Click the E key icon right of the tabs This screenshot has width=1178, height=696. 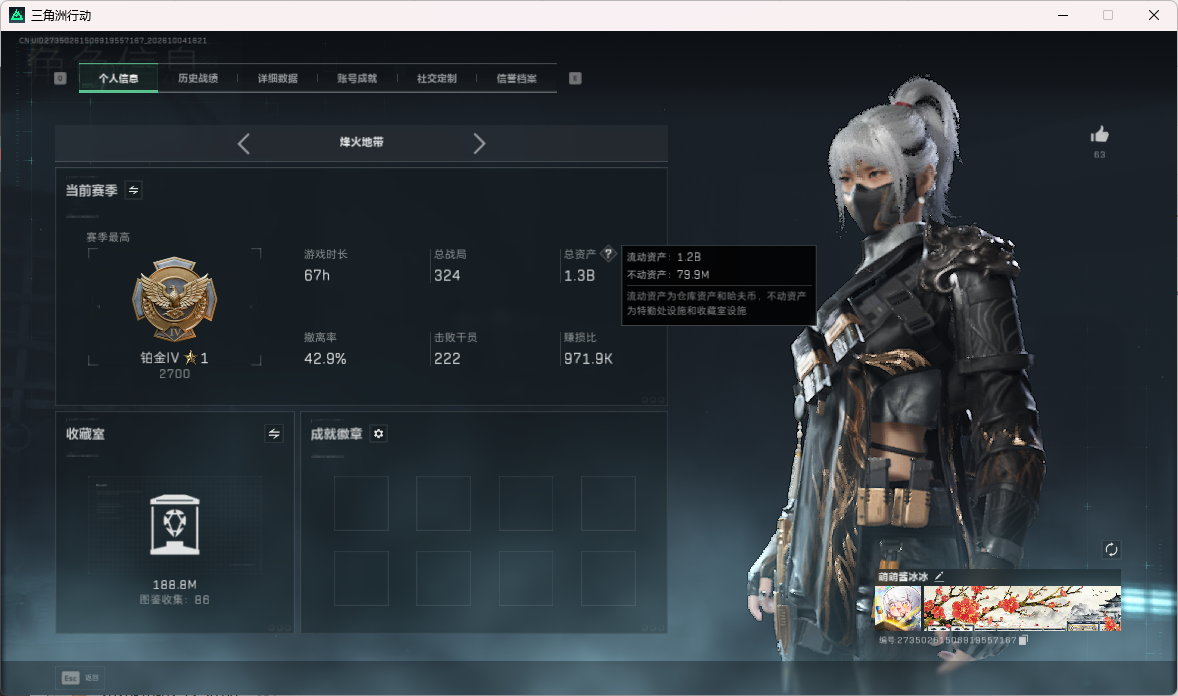575,78
